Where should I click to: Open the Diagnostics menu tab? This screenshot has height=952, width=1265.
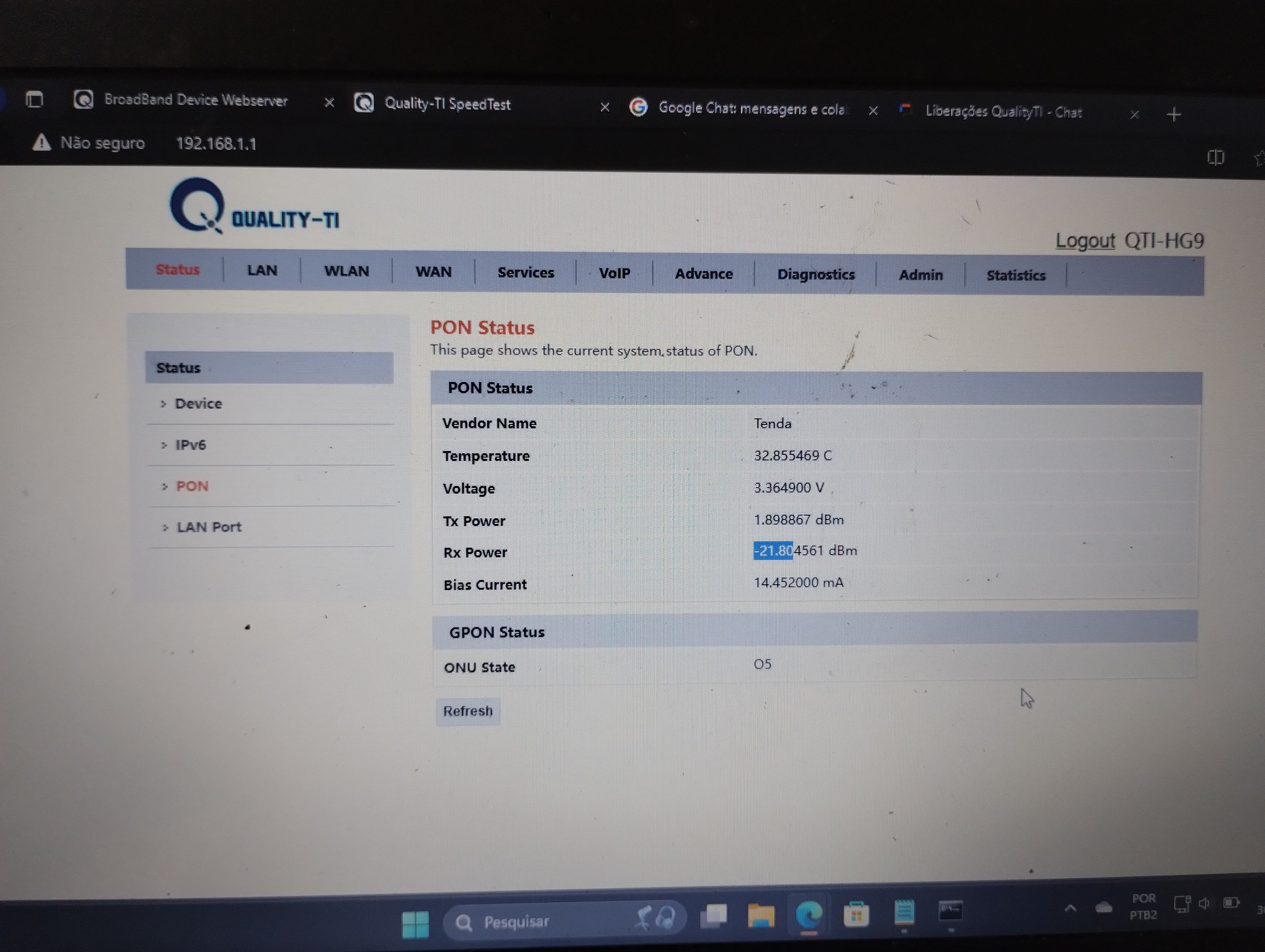[x=815, y=274]
